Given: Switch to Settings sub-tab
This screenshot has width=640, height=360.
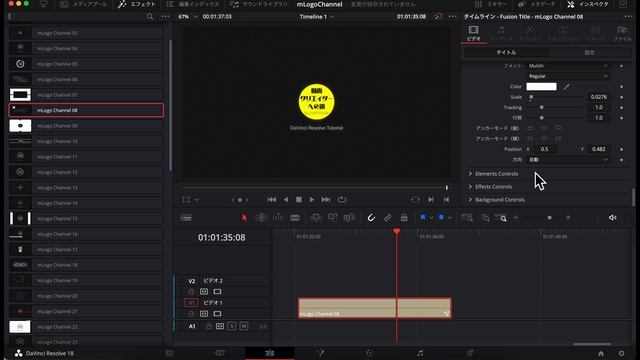Looking at the screenshot, I should tap(590, 53).
